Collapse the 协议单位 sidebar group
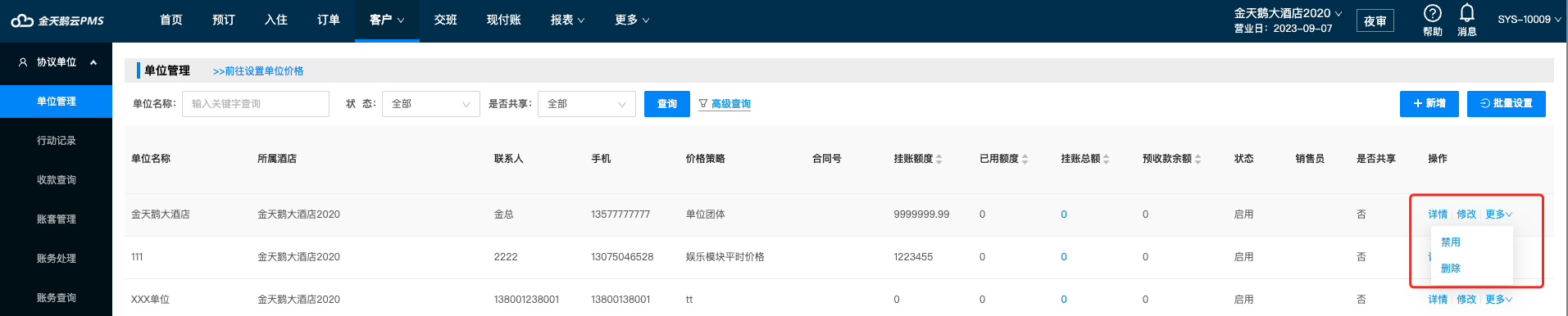Viewport: 1568px width, 316px height. coord(93,62)
